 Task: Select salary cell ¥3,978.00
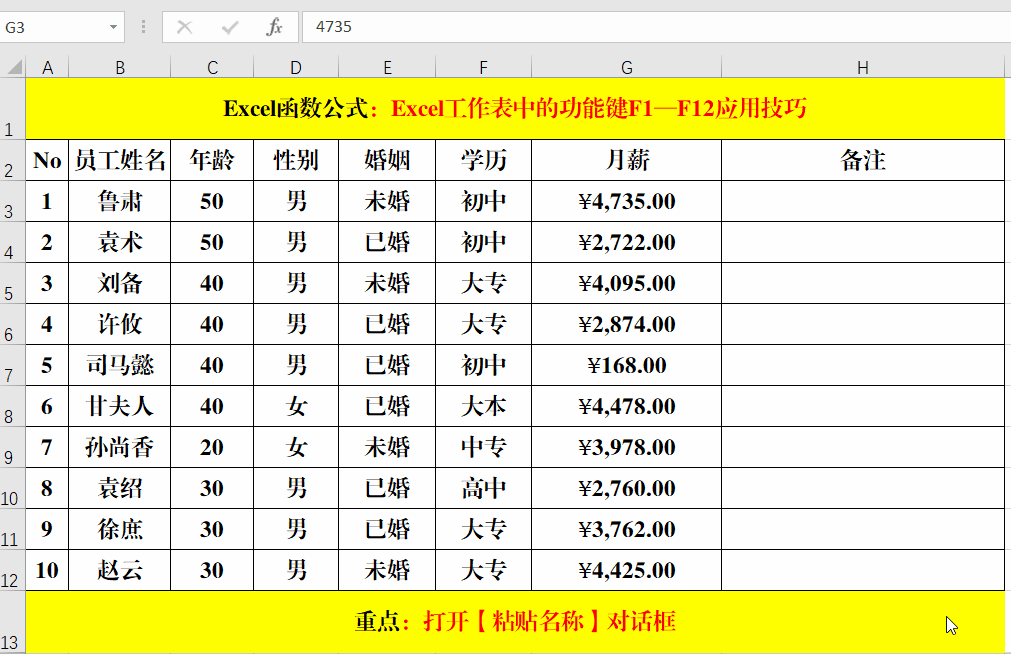(x=627, y=447)
